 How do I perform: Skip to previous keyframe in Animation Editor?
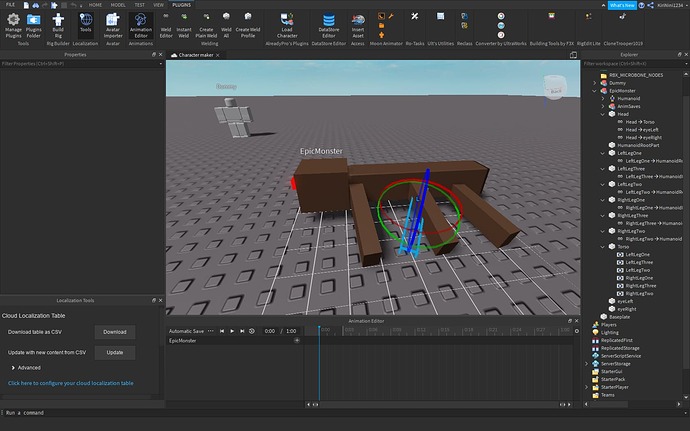coord(222,331)
